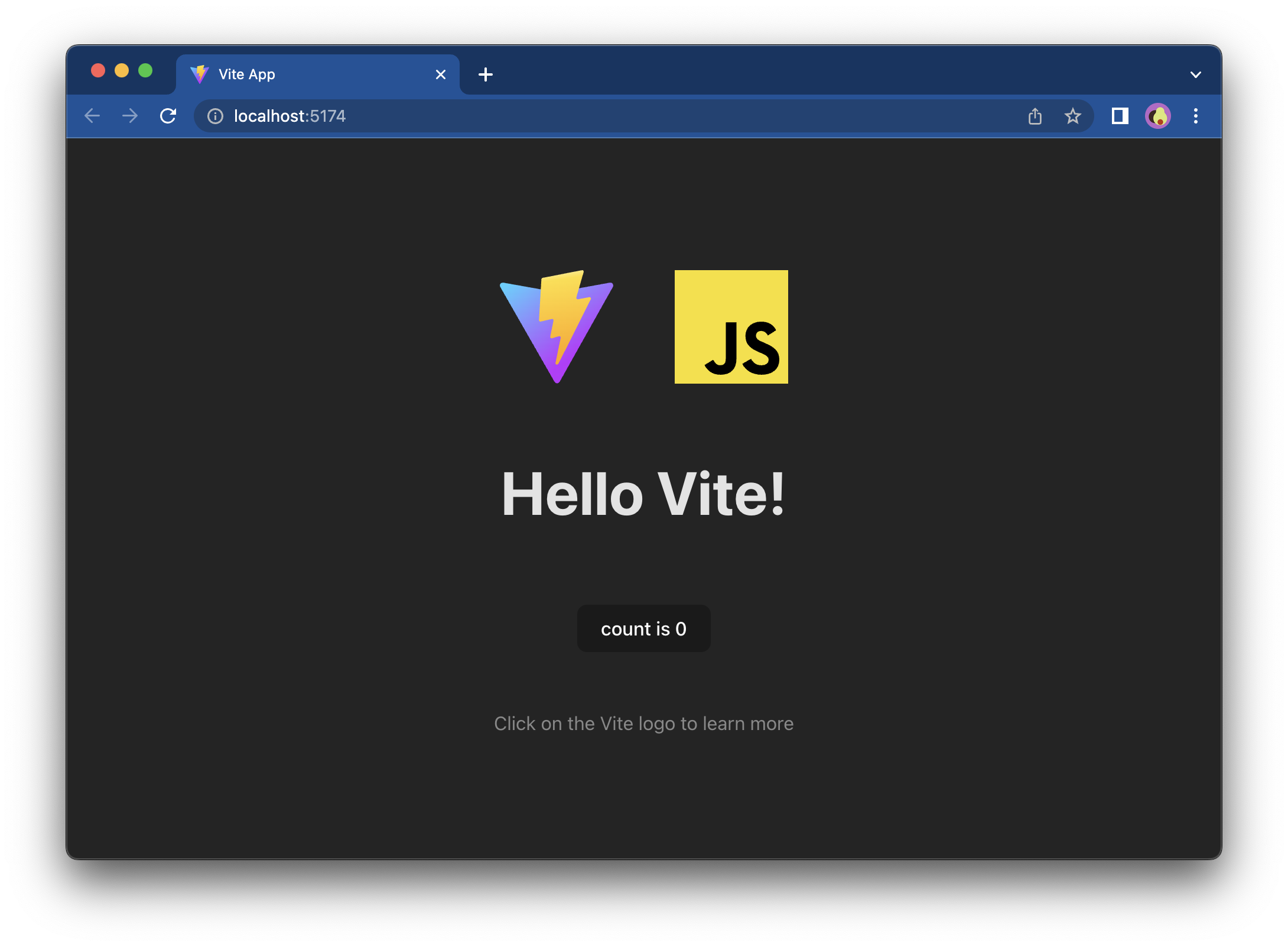Screen dimensions: 1288x947
Task: Click the Vite favicon in the tab
Action: pos(200,74)
